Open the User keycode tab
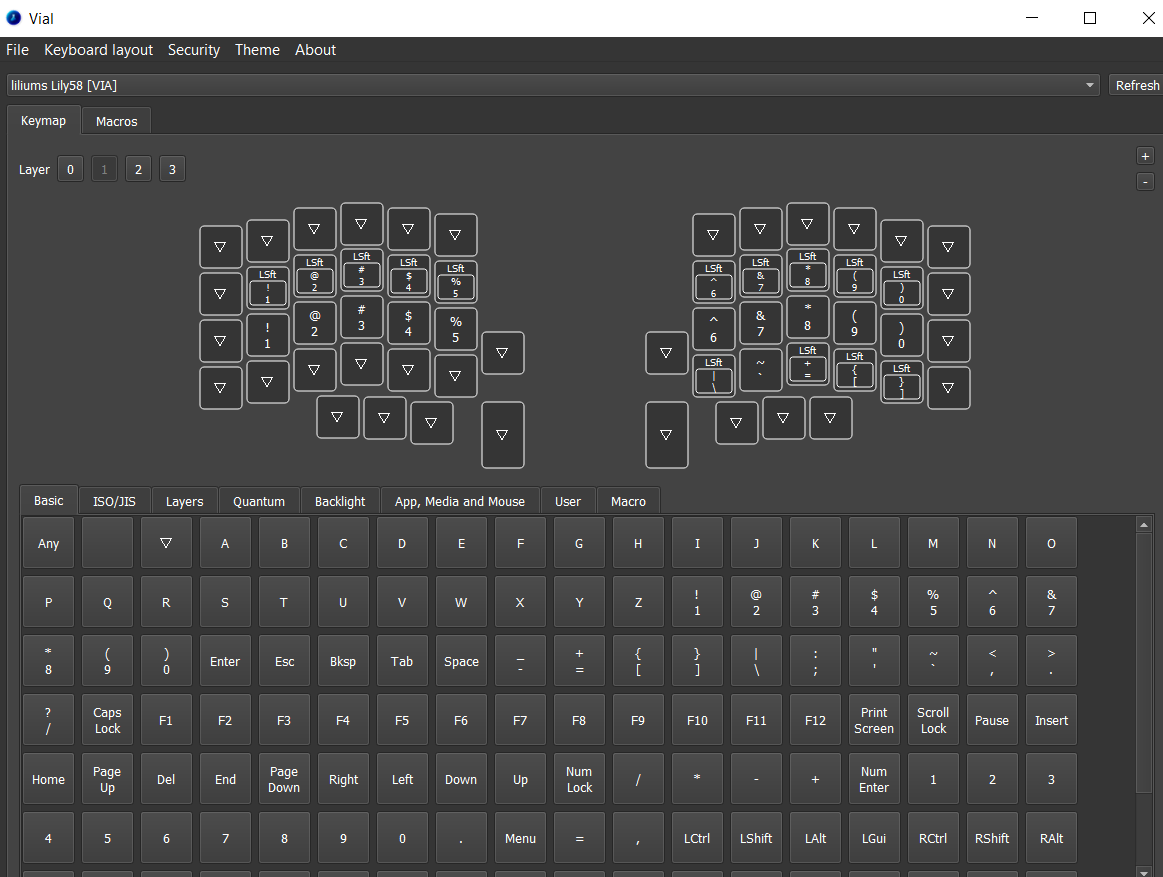 pyautogui.click(x=568, y=502)
